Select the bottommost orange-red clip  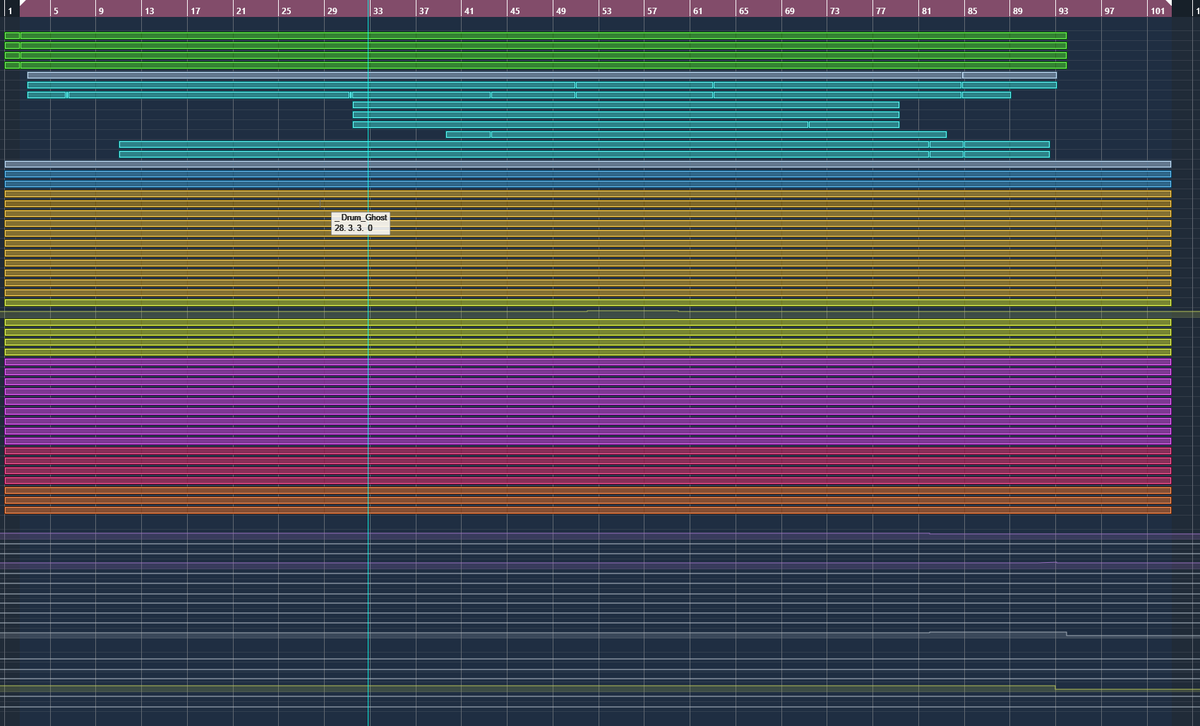(587, 510)
